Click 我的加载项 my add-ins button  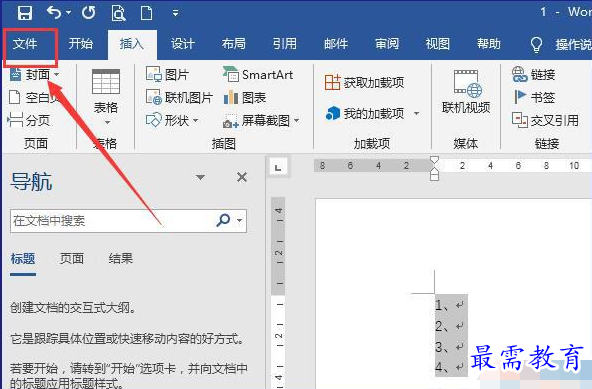[x=365, y=113]
